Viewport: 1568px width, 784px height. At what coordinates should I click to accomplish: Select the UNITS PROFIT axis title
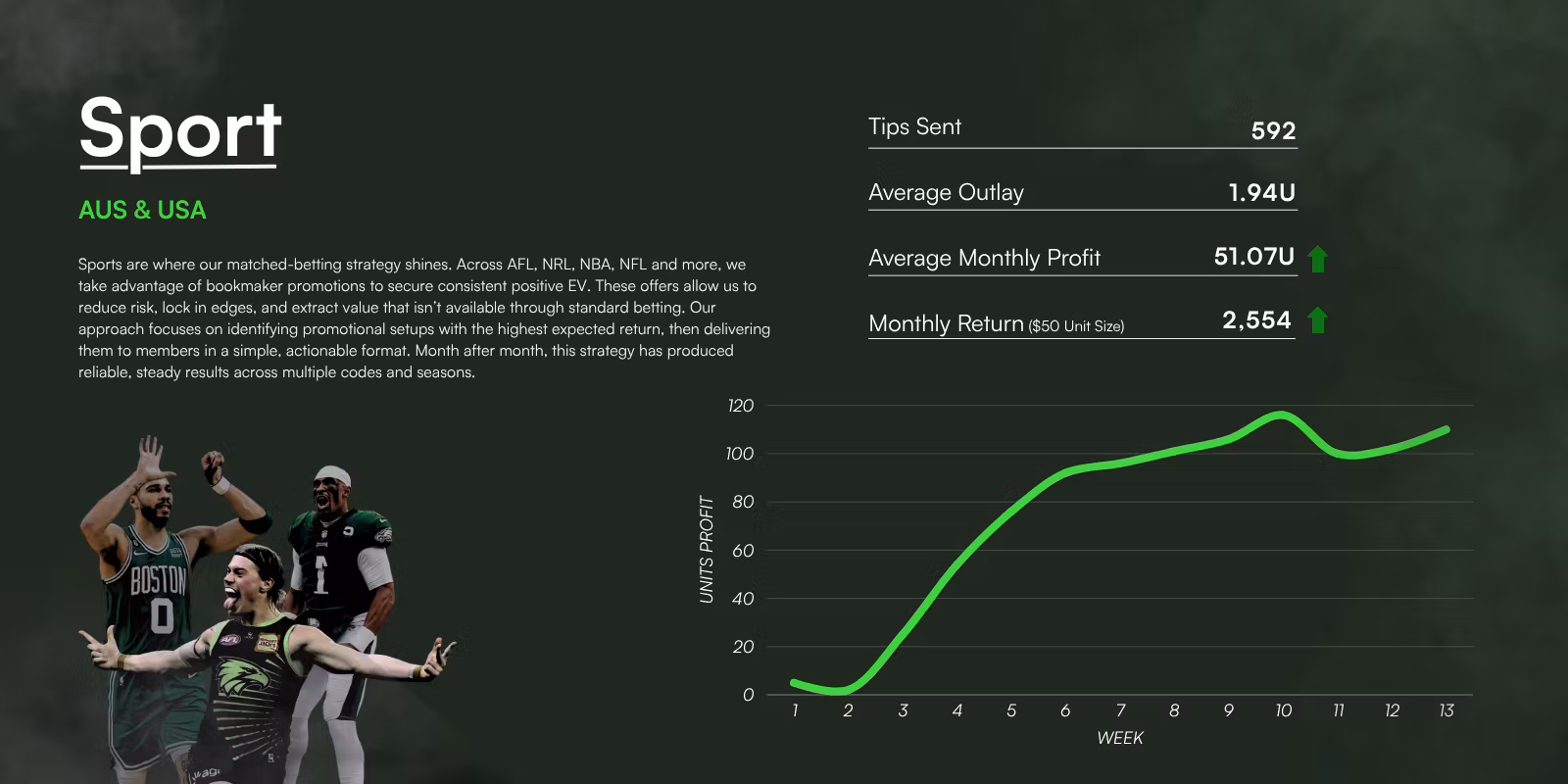[x=707, y=549]
